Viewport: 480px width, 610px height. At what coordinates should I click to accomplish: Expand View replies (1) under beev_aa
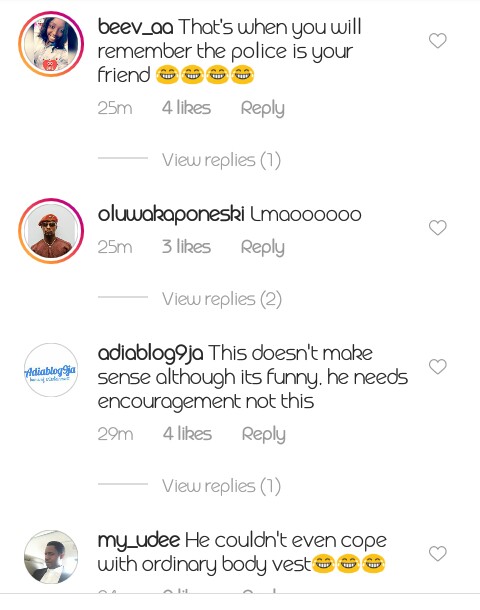(221, 160)
